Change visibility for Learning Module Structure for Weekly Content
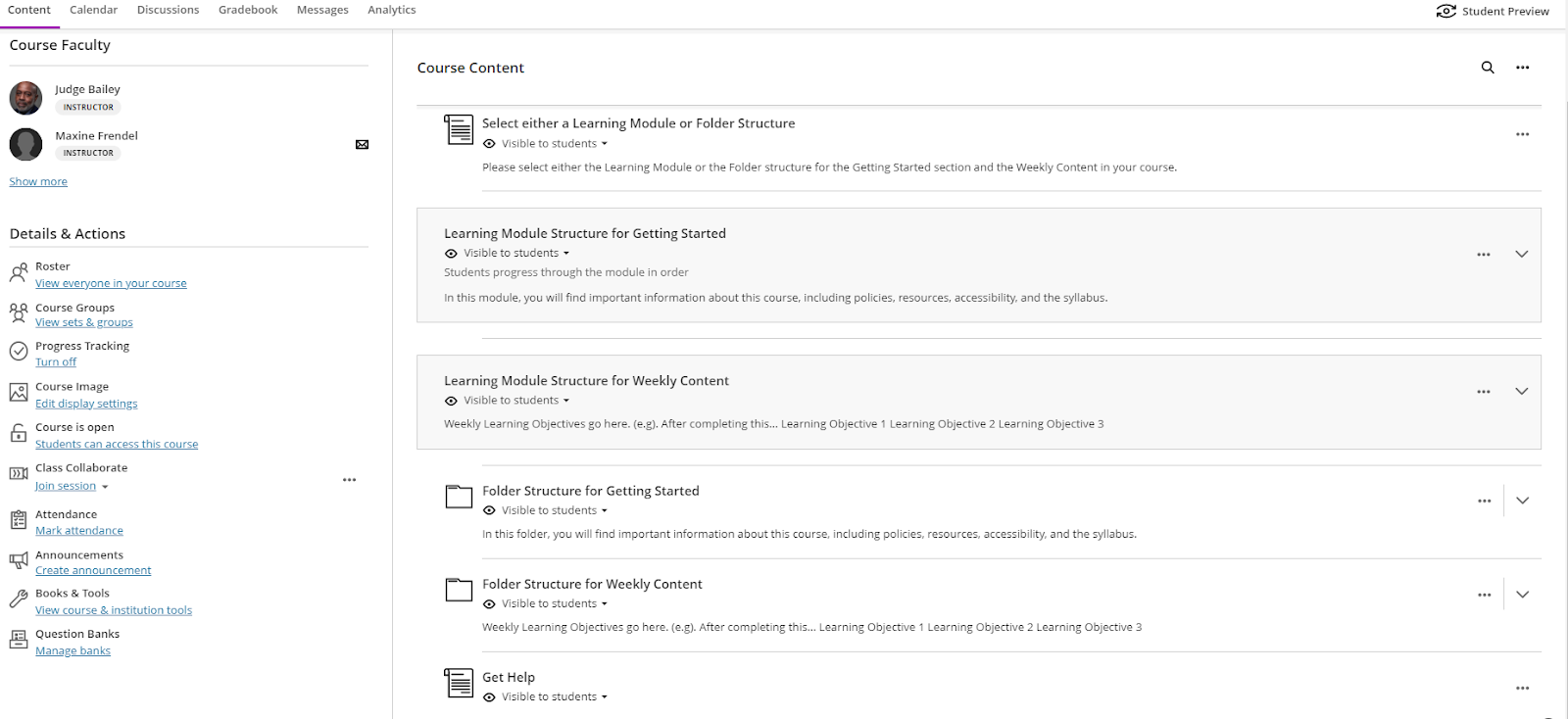This screenshot has height=719, width=1568. click(x=507, y=401)
